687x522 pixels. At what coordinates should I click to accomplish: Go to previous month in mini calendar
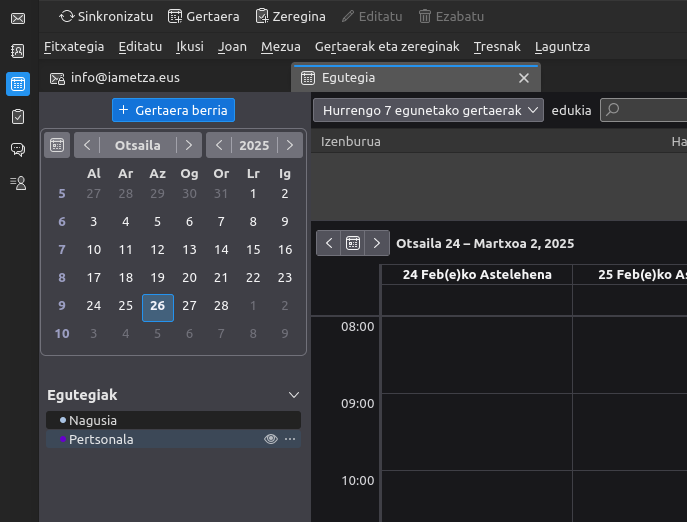coord(87,145)
